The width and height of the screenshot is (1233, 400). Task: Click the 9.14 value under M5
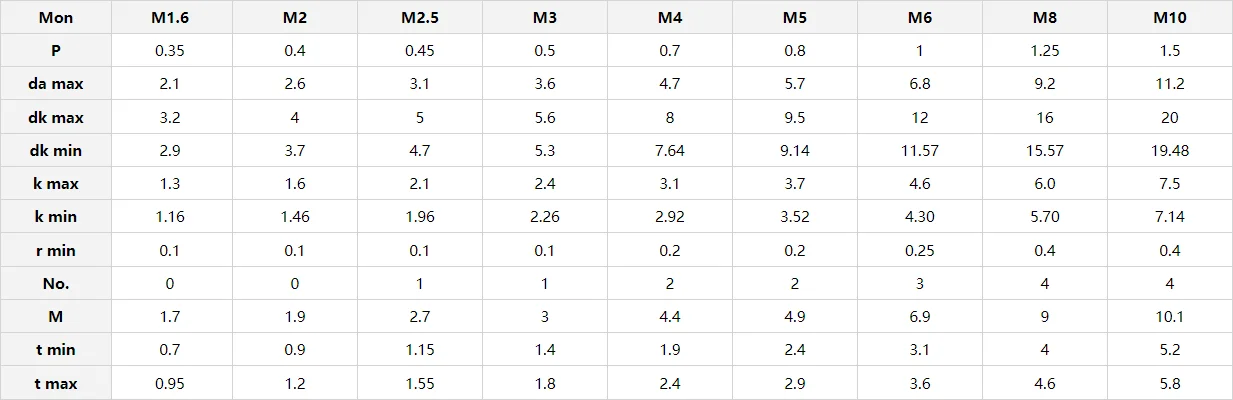[x=795, y=151]
